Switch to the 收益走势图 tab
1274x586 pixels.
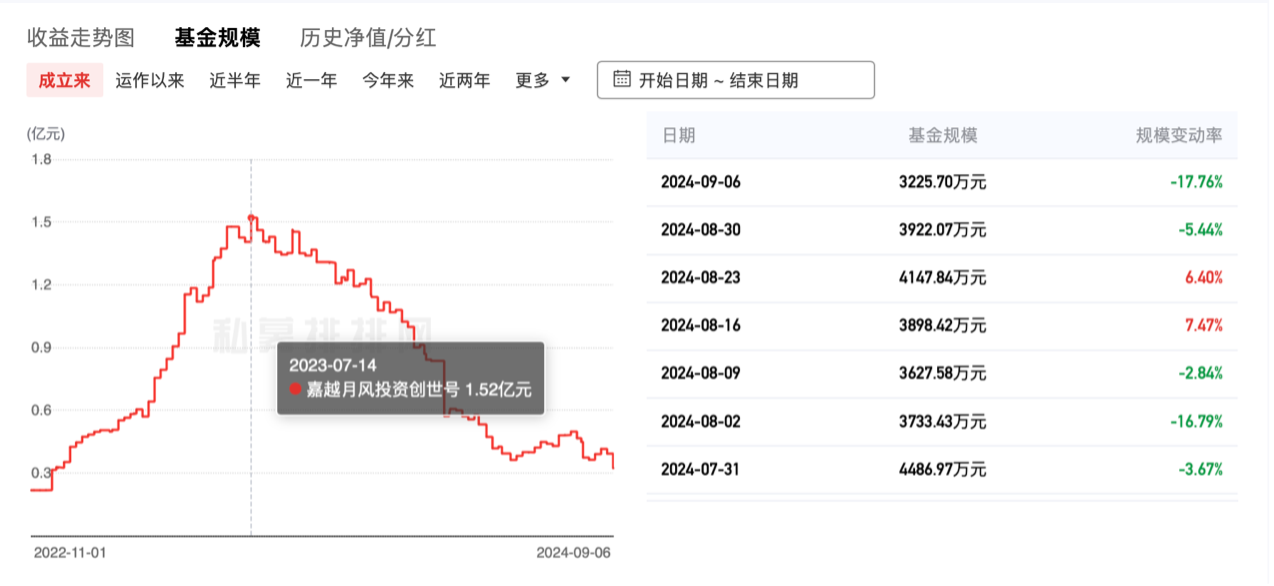point(81,38)
